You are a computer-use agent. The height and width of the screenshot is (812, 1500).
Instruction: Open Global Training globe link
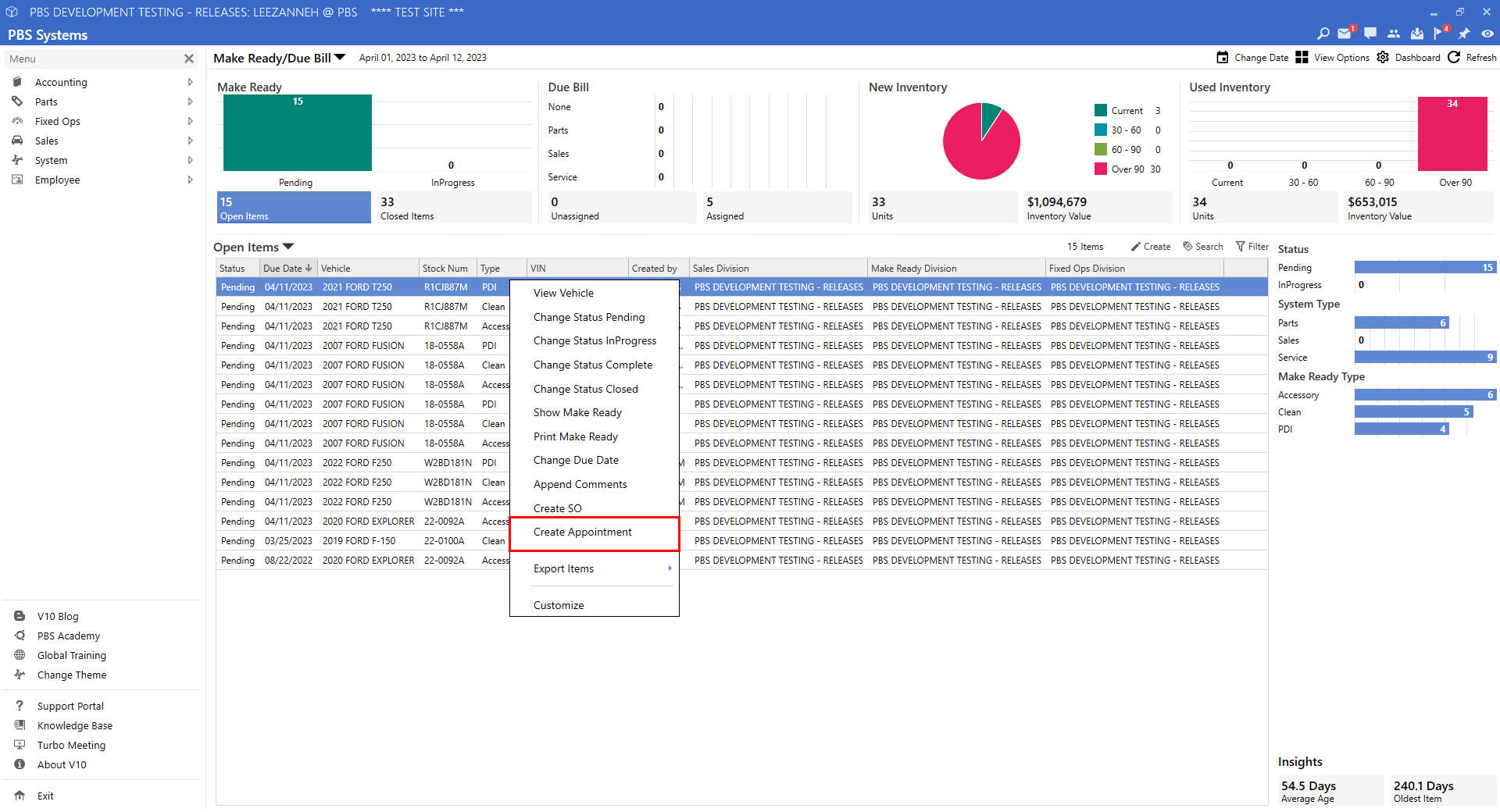click(x=72, y=655)
